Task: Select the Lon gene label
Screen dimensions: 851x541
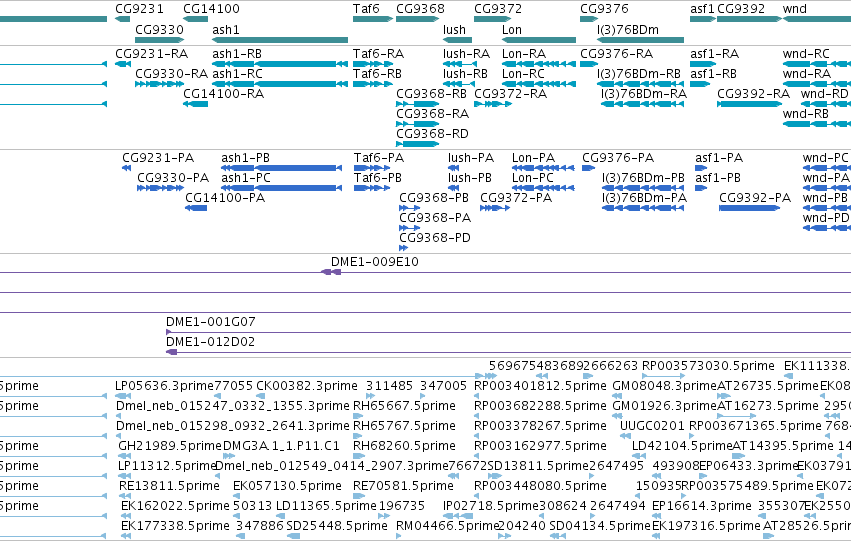Action: pos(512,29)
